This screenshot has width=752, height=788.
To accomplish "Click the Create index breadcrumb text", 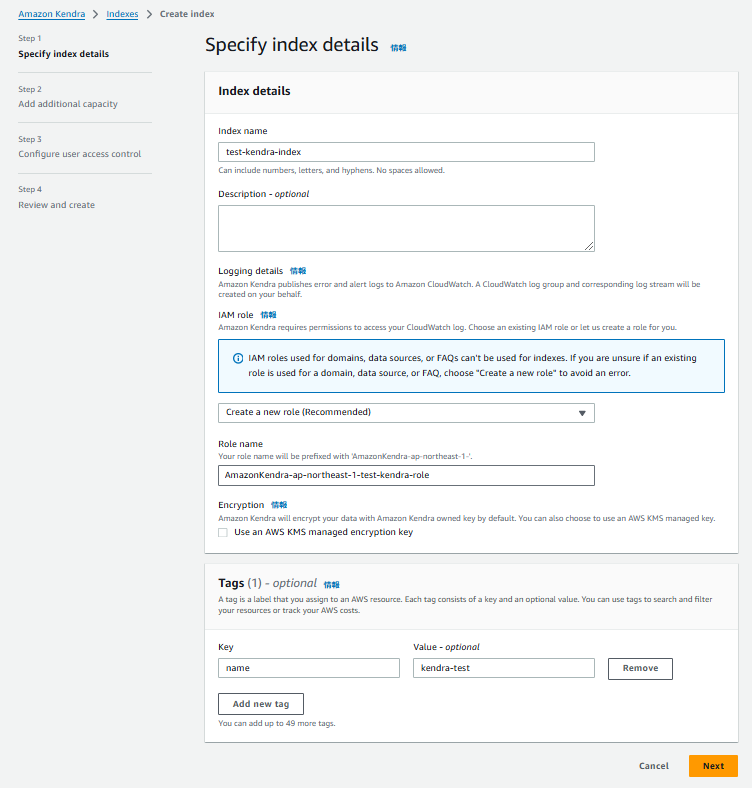I will [x=187, y=14].
